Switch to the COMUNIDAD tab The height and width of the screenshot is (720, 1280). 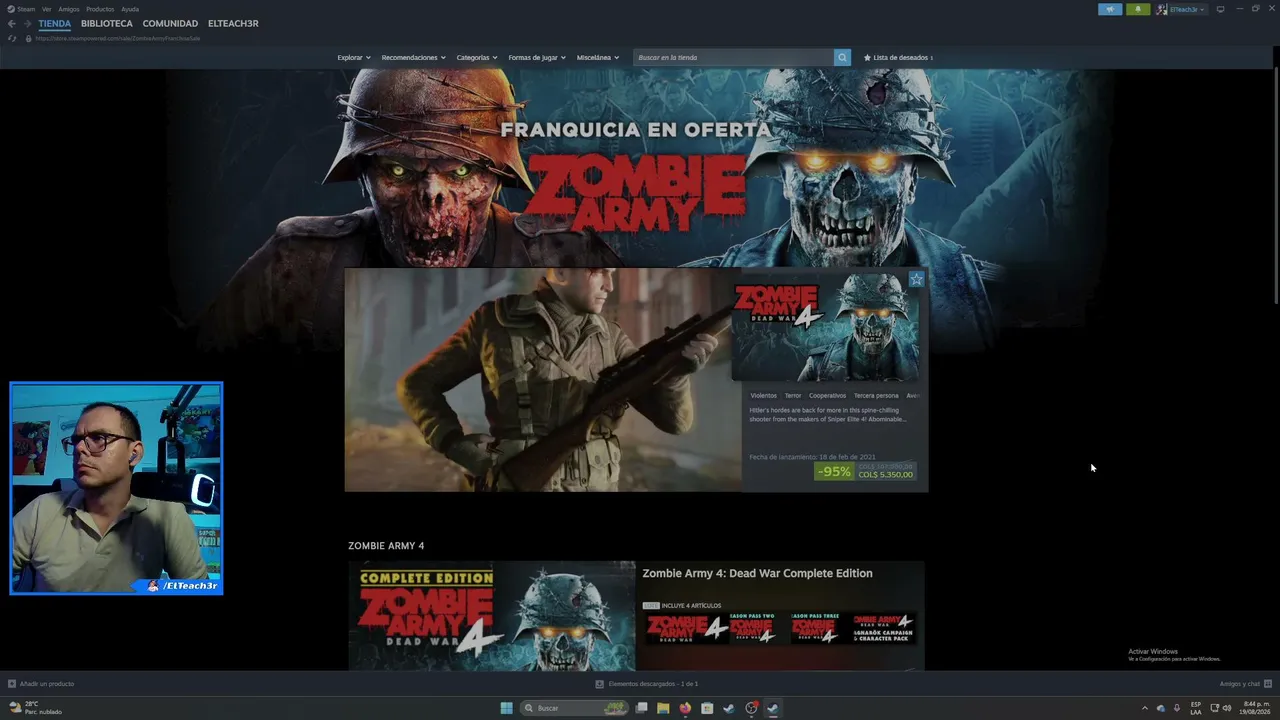click(170, 24)
